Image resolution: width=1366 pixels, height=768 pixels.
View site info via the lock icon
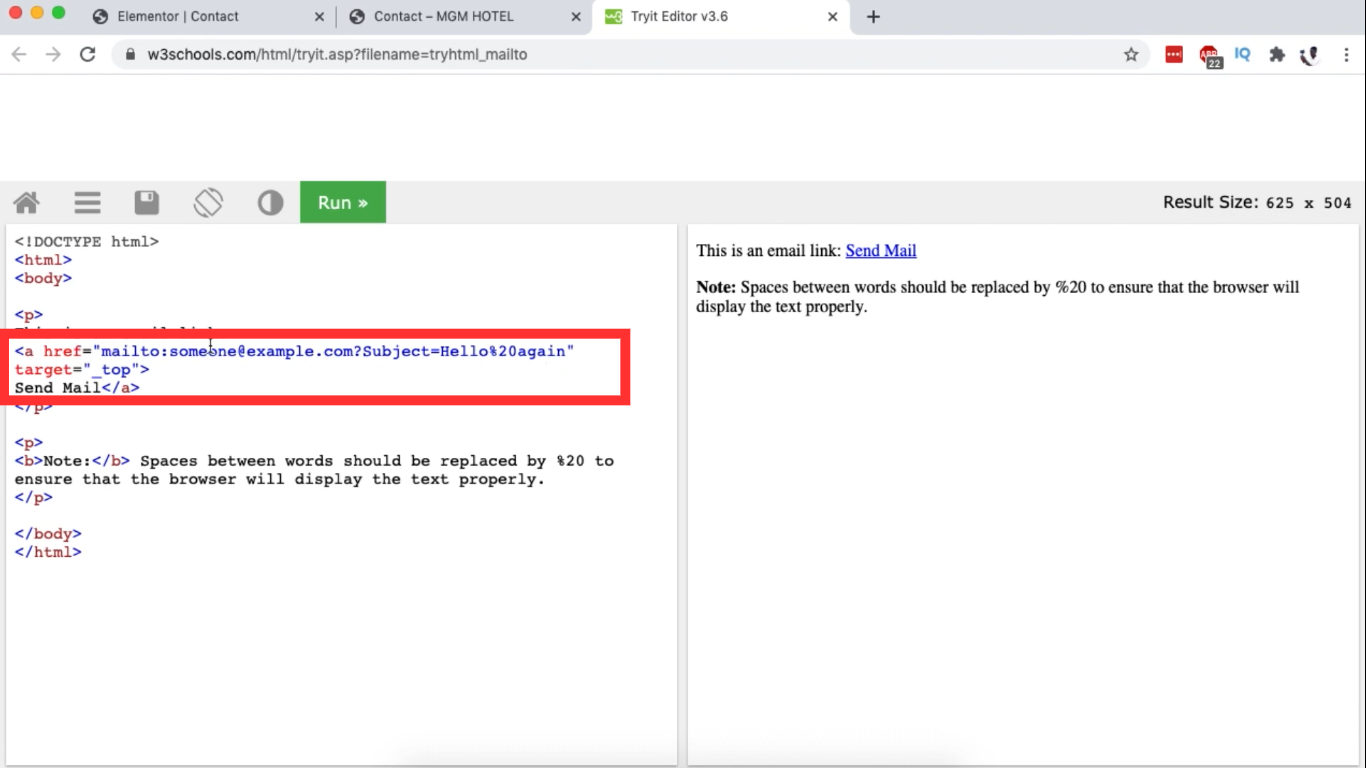130,55
